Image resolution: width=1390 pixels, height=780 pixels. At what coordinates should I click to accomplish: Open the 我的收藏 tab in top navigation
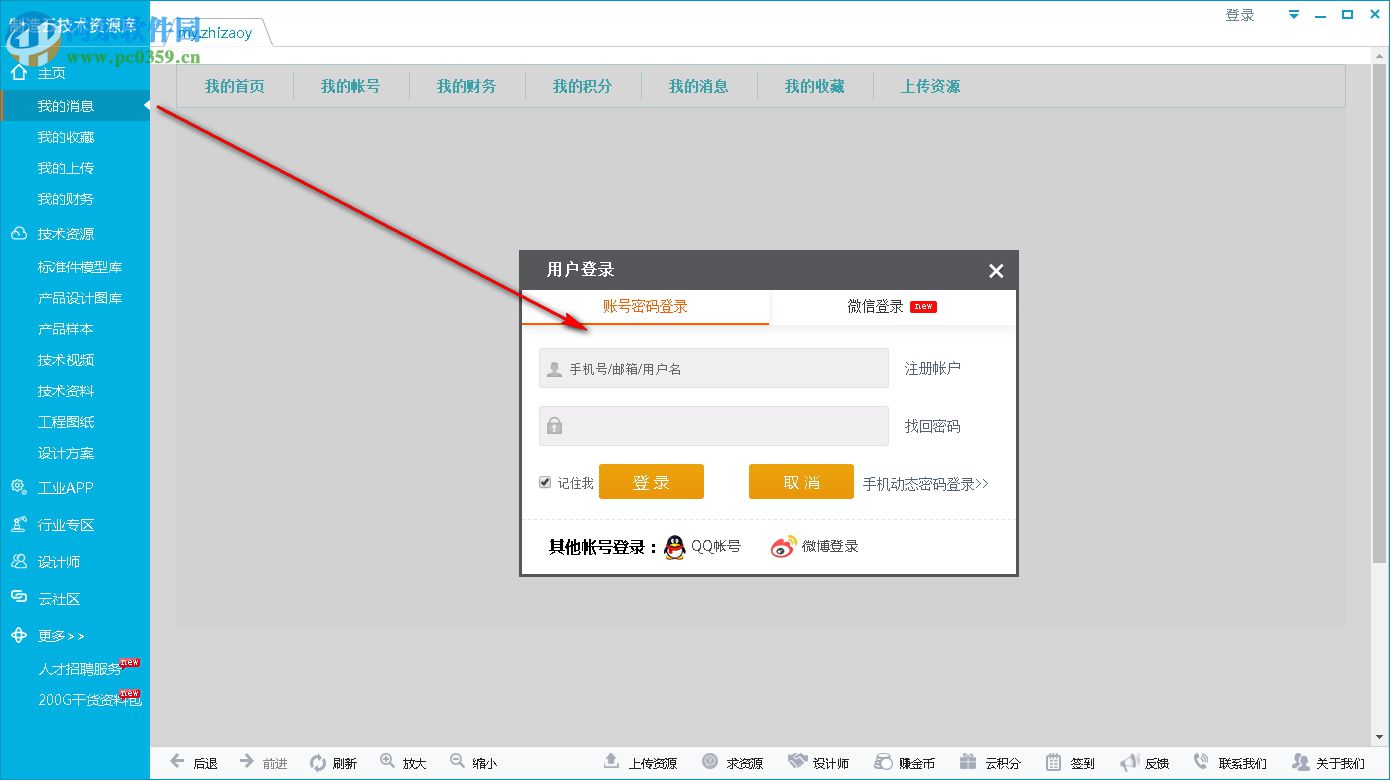[815, 87]
